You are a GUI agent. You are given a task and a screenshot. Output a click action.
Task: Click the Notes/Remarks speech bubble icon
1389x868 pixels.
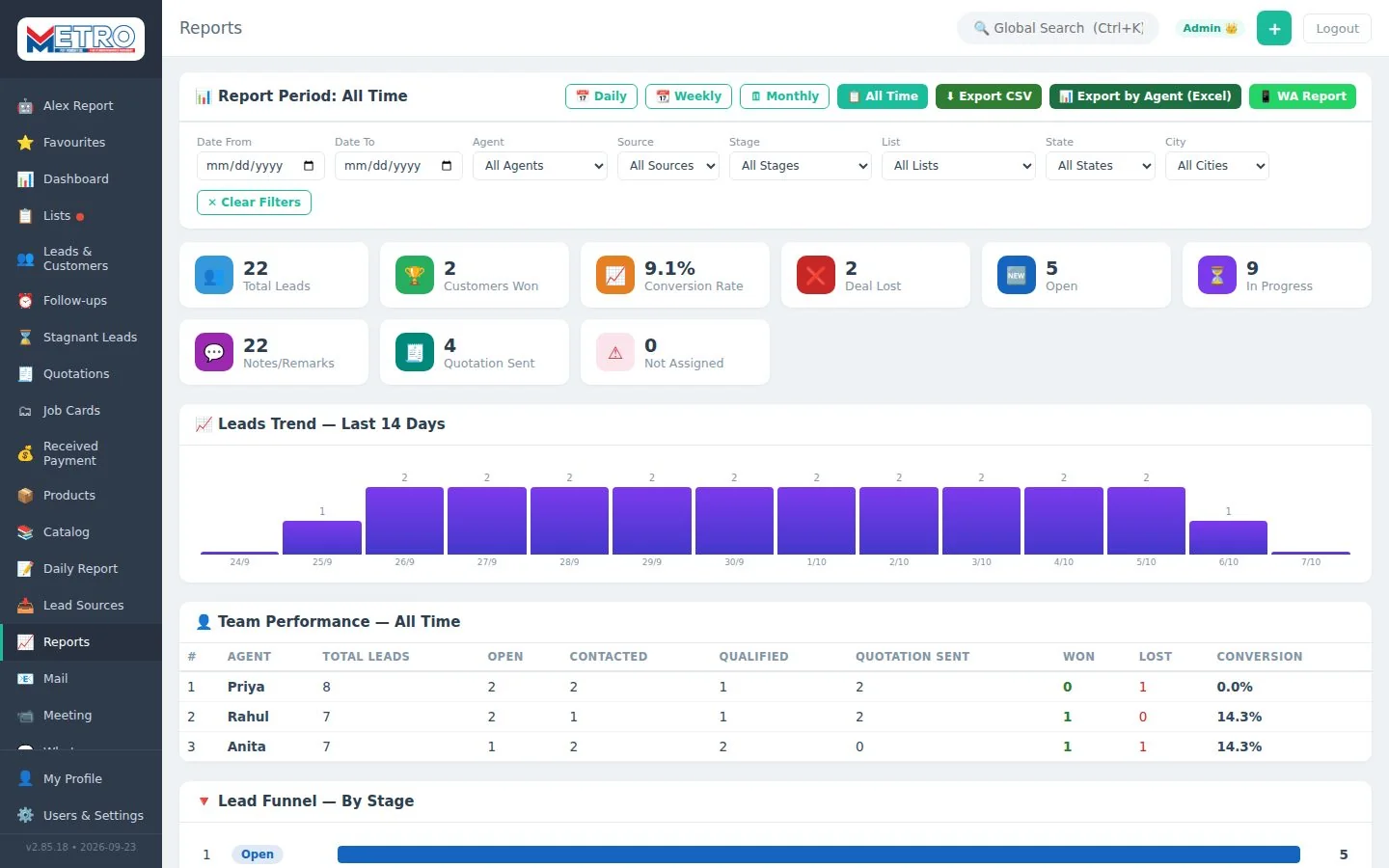(214, 353)
